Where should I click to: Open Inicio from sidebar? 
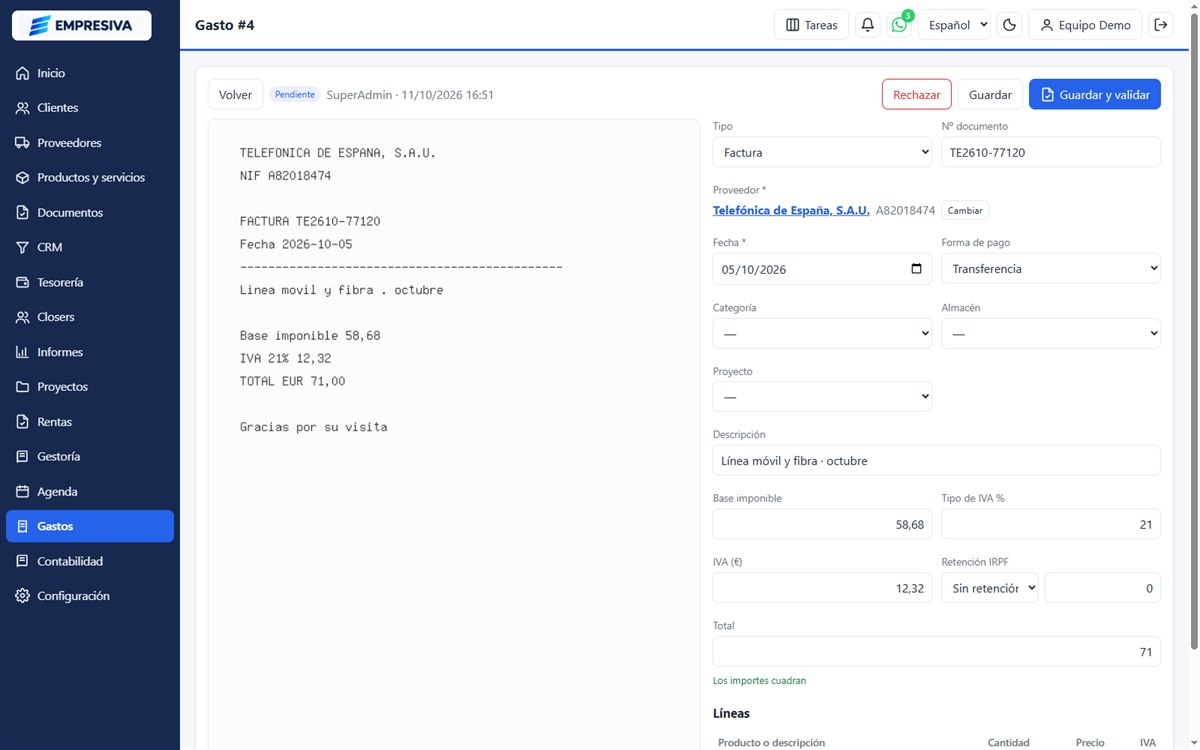(90, 73)
